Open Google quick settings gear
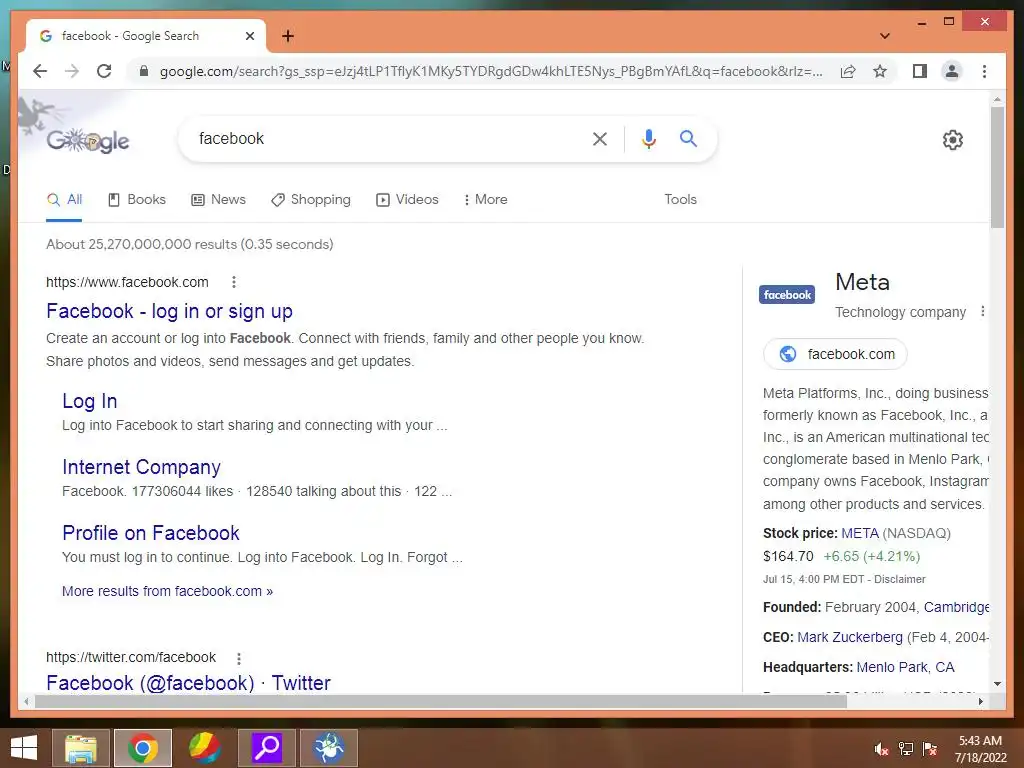Viewport: 1024px width, 768px height. point(953,140)
